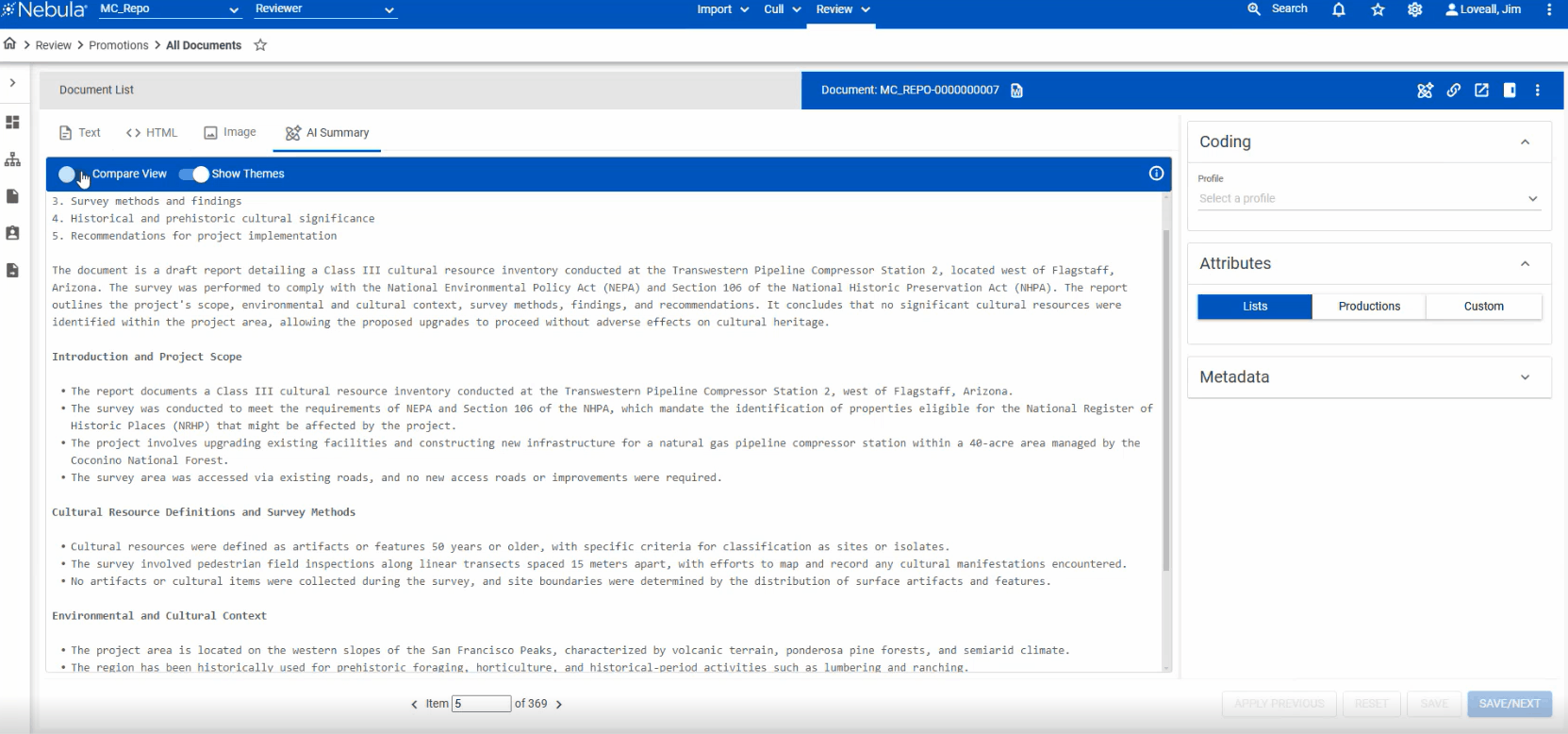Open the Loveall, Jim user menu

click(x=1483, y=9)
